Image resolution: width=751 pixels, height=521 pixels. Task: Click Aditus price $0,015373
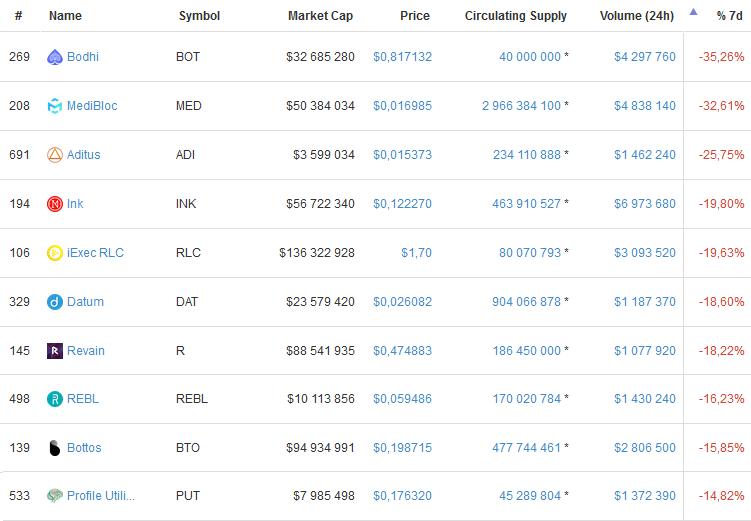402,155
